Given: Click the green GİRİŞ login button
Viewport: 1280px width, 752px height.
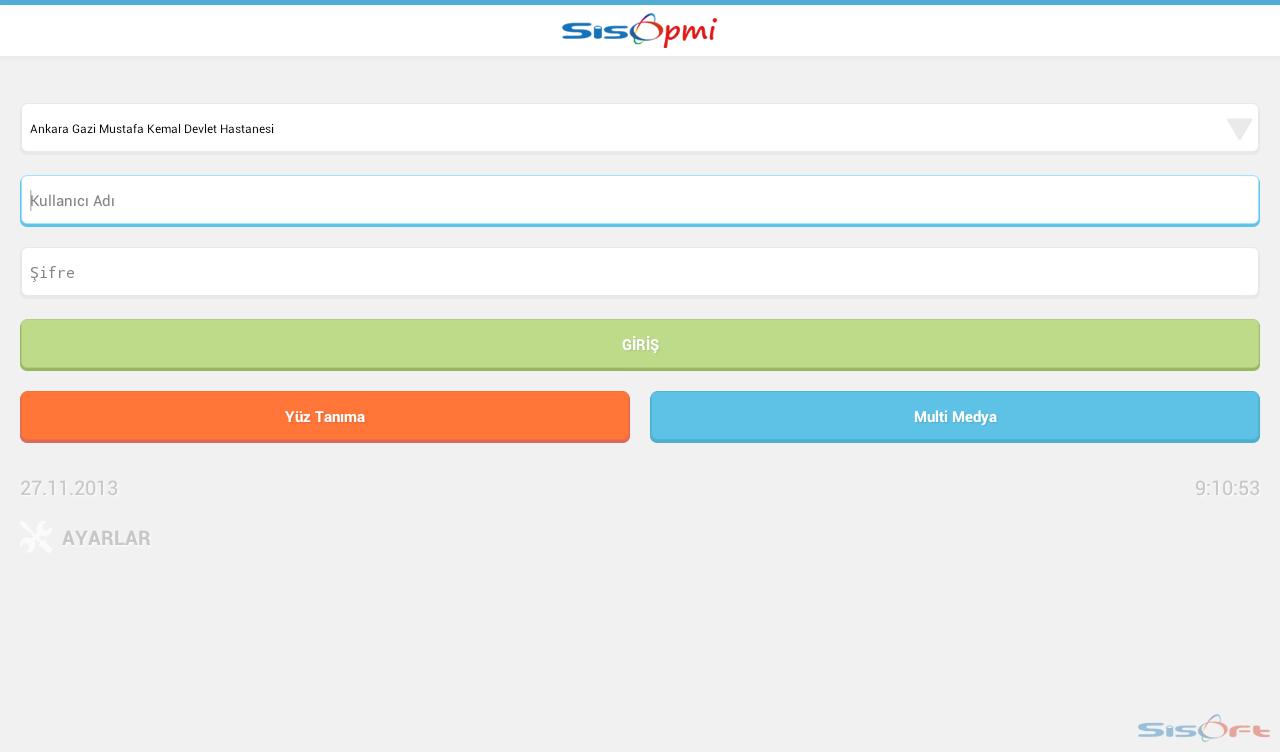Looking at the screenshot, I should [640, 345].
